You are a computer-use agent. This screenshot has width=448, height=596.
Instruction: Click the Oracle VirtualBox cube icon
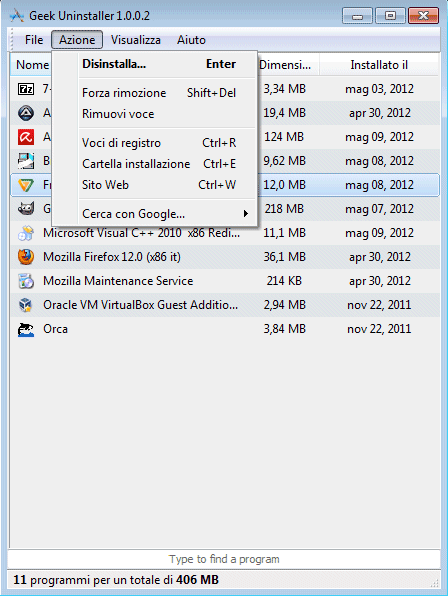click(26, 305)
